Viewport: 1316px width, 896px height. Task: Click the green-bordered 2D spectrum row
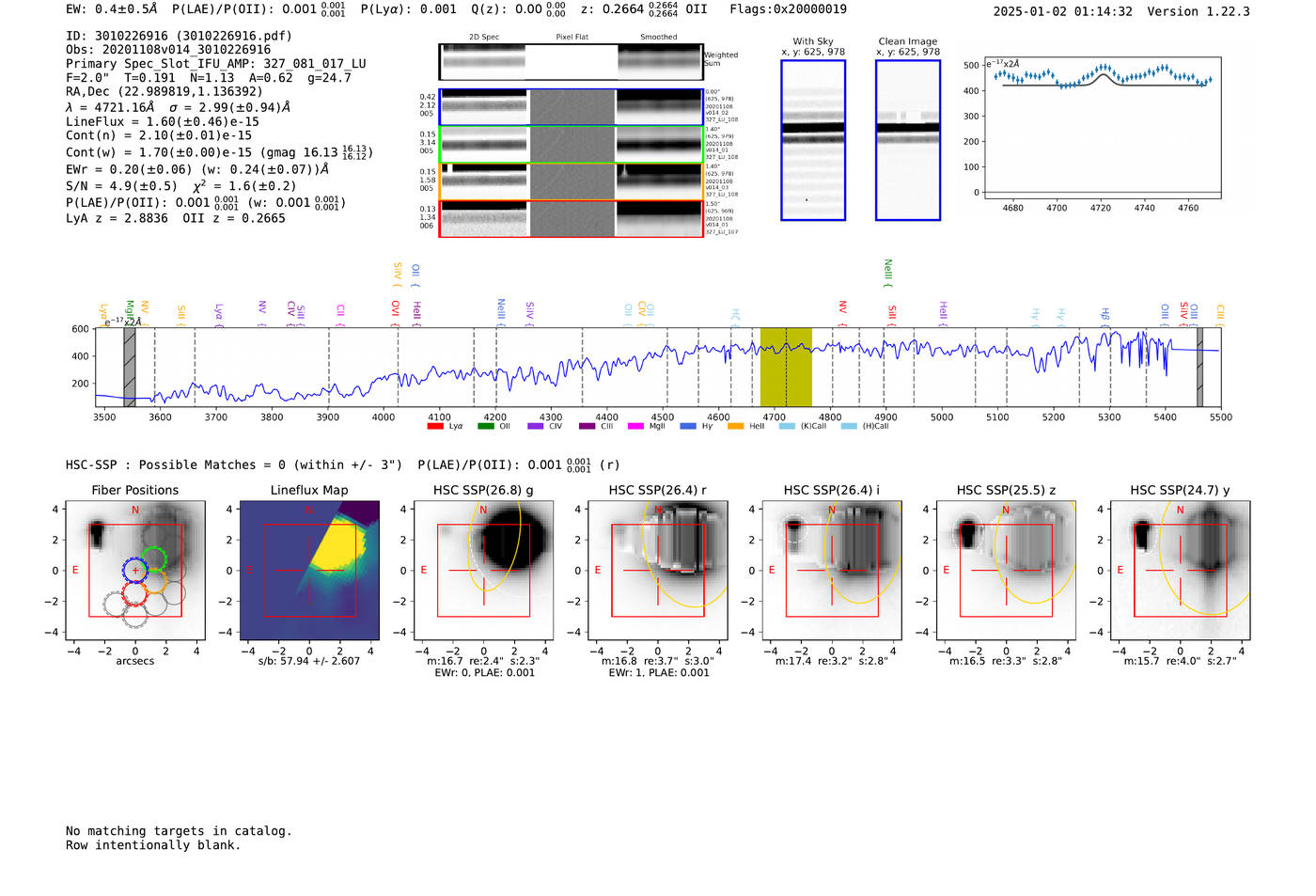tap(571, 145)
